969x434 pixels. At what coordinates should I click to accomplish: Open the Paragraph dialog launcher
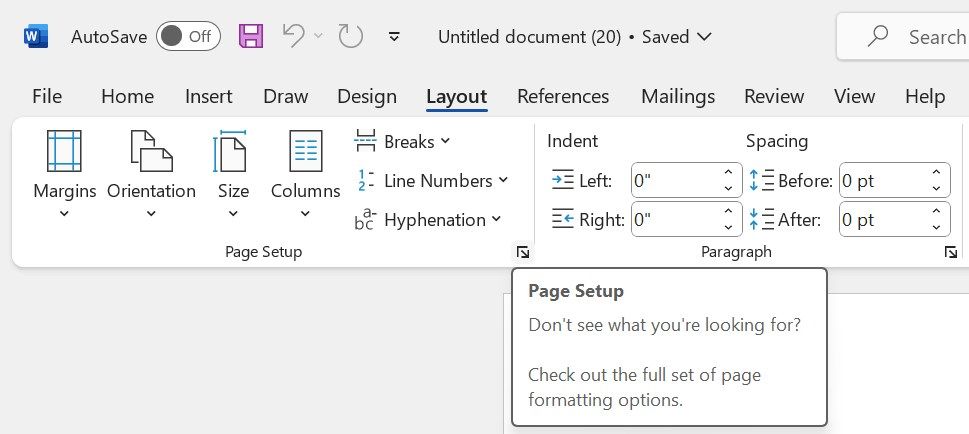(x=950, y=253)
